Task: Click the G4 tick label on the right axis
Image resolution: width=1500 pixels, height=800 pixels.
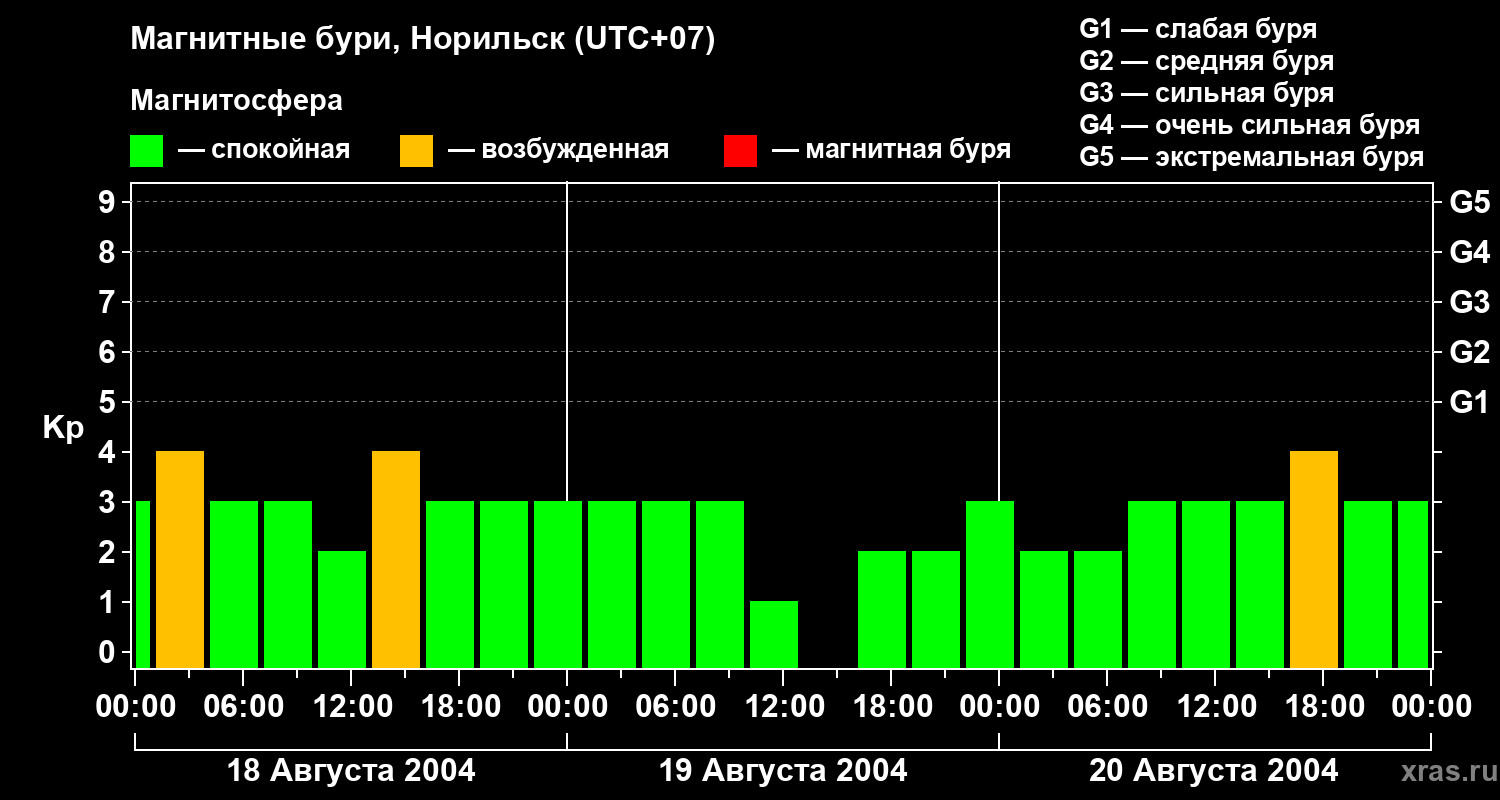Action: pyautogui.click(x=1469, y=252)
